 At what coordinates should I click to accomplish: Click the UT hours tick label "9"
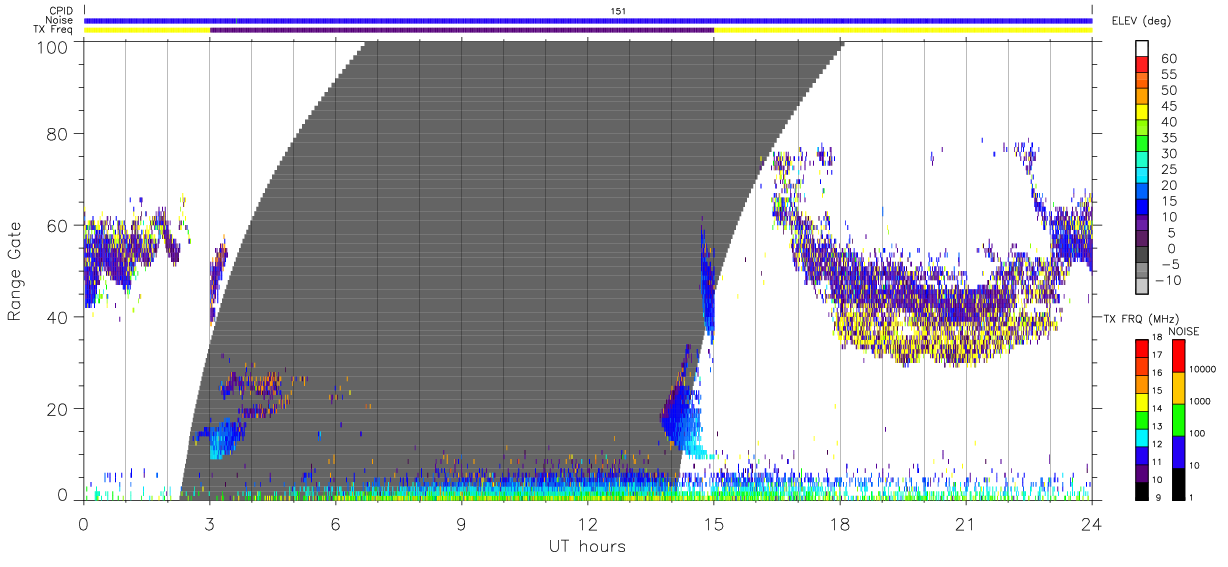(x=461, y=524)
